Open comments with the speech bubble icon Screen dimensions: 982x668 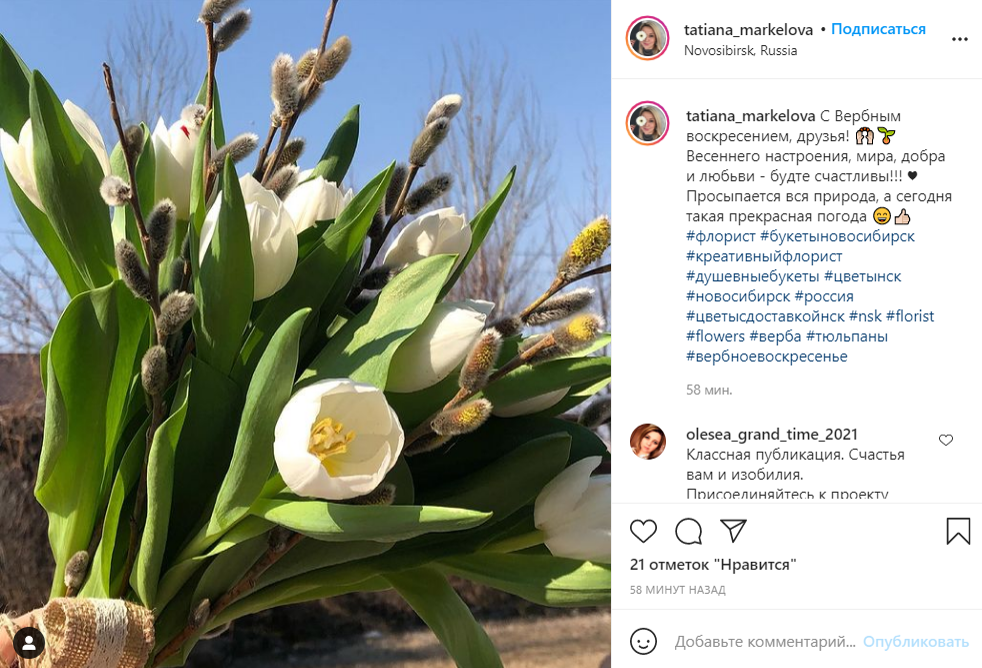pos(688,532)
